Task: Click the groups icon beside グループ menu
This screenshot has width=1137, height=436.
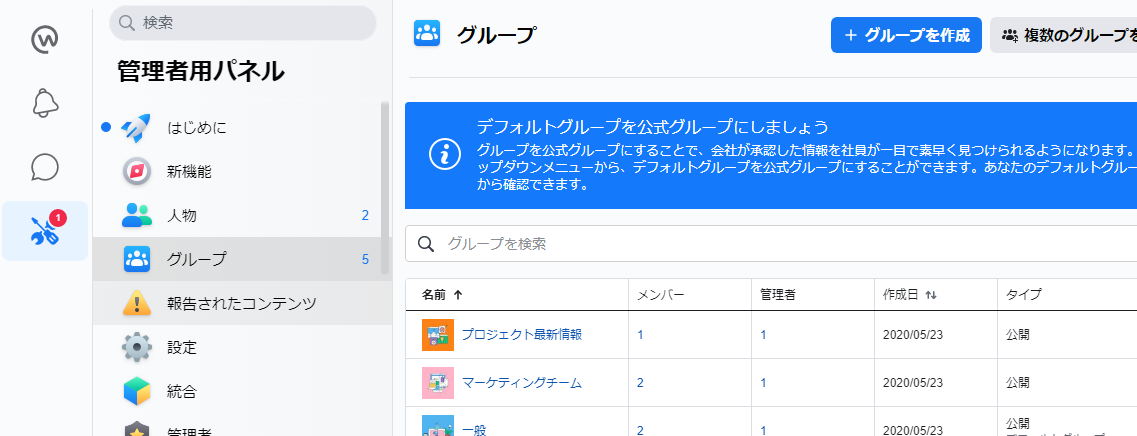Action: pos(136,259)
